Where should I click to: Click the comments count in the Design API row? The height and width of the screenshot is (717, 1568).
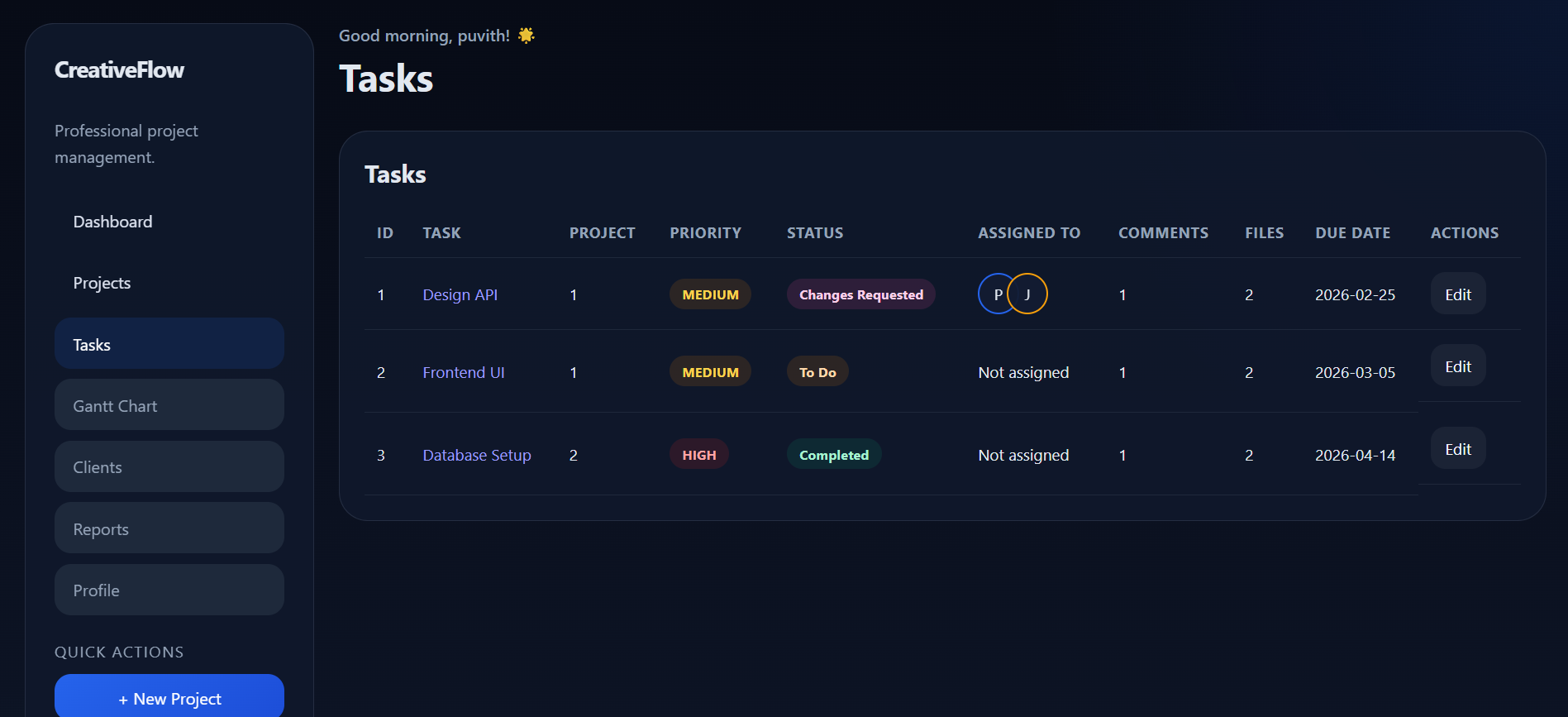(x=1122, y=294)
